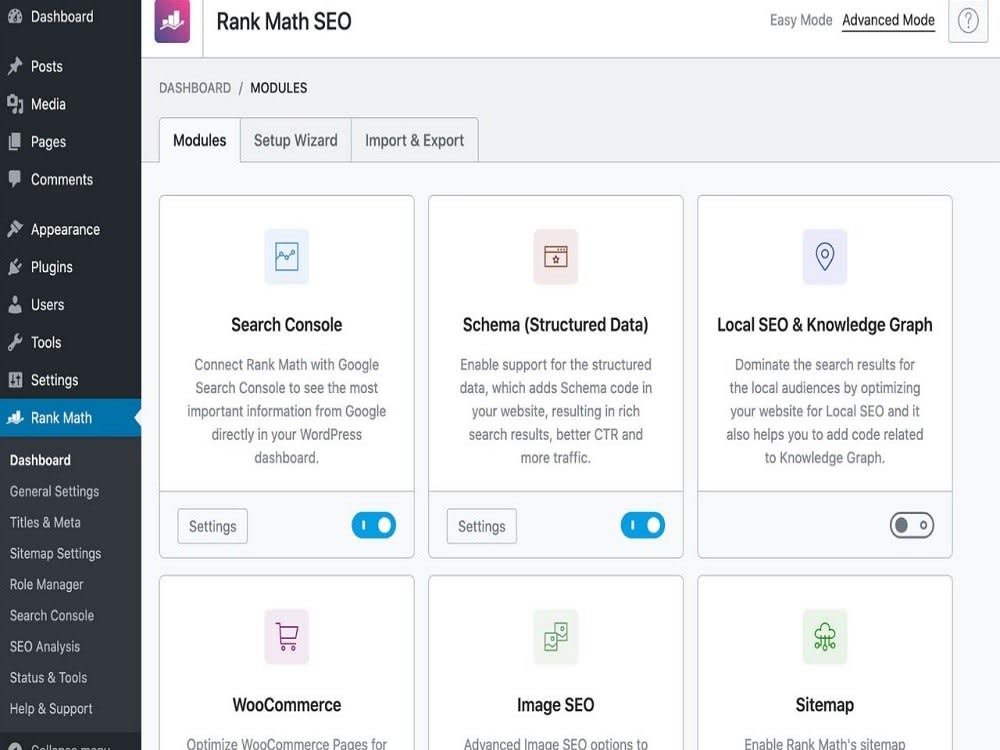
Task: Click the Appearance brush icon
Action: tap(15, 229)
